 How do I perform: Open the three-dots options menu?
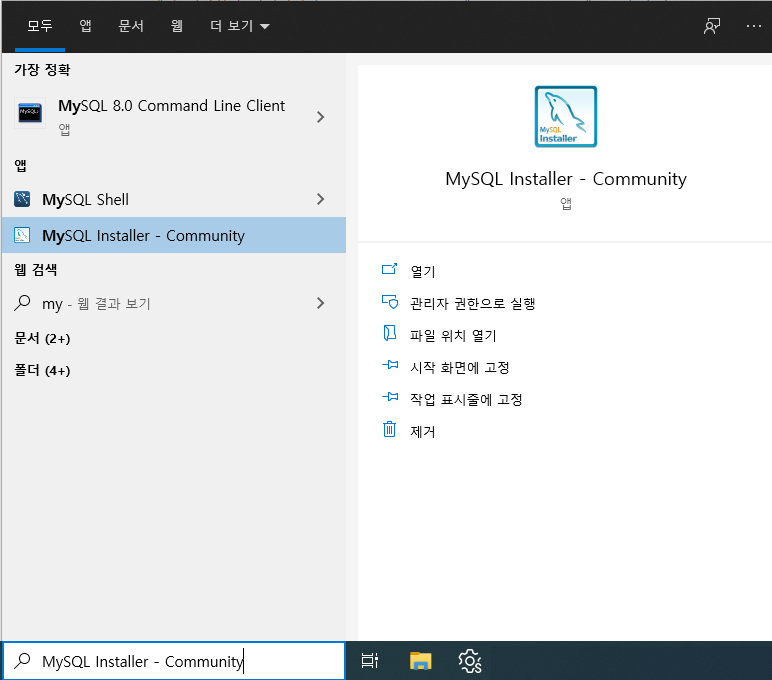(x=753, y=26)
